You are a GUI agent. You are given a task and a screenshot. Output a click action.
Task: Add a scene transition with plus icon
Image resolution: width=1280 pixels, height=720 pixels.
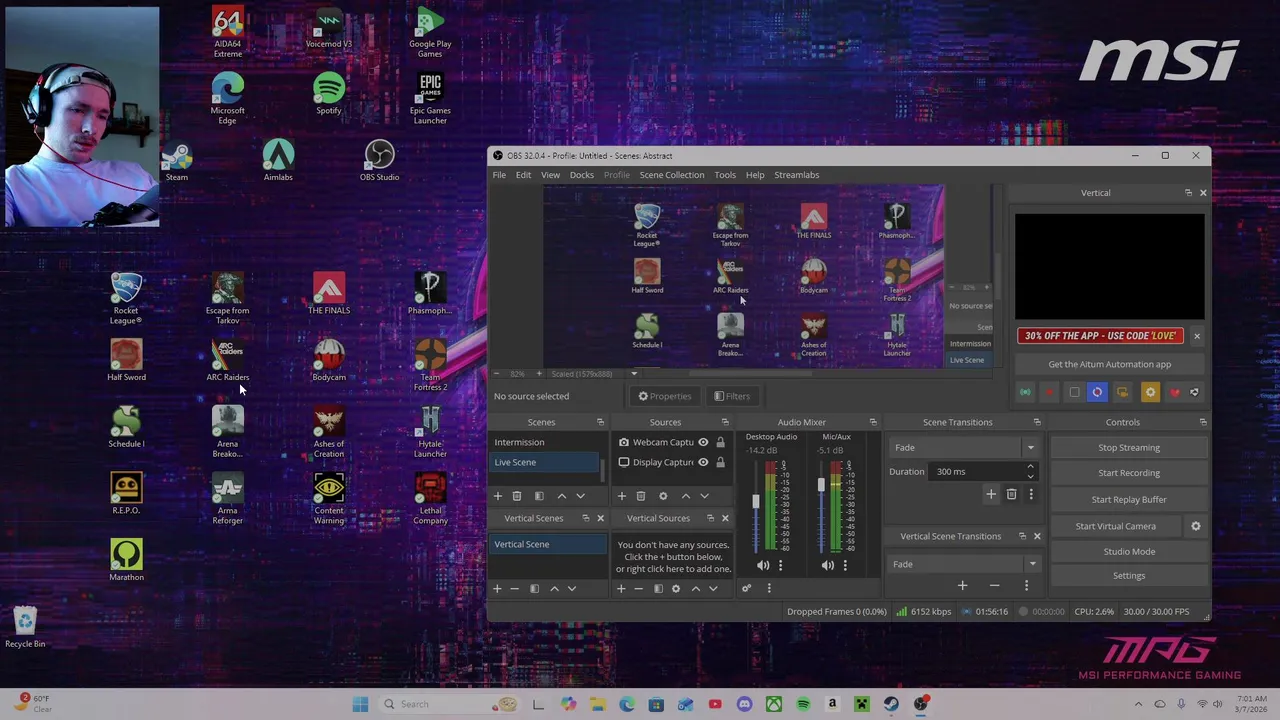click(991, 494)
